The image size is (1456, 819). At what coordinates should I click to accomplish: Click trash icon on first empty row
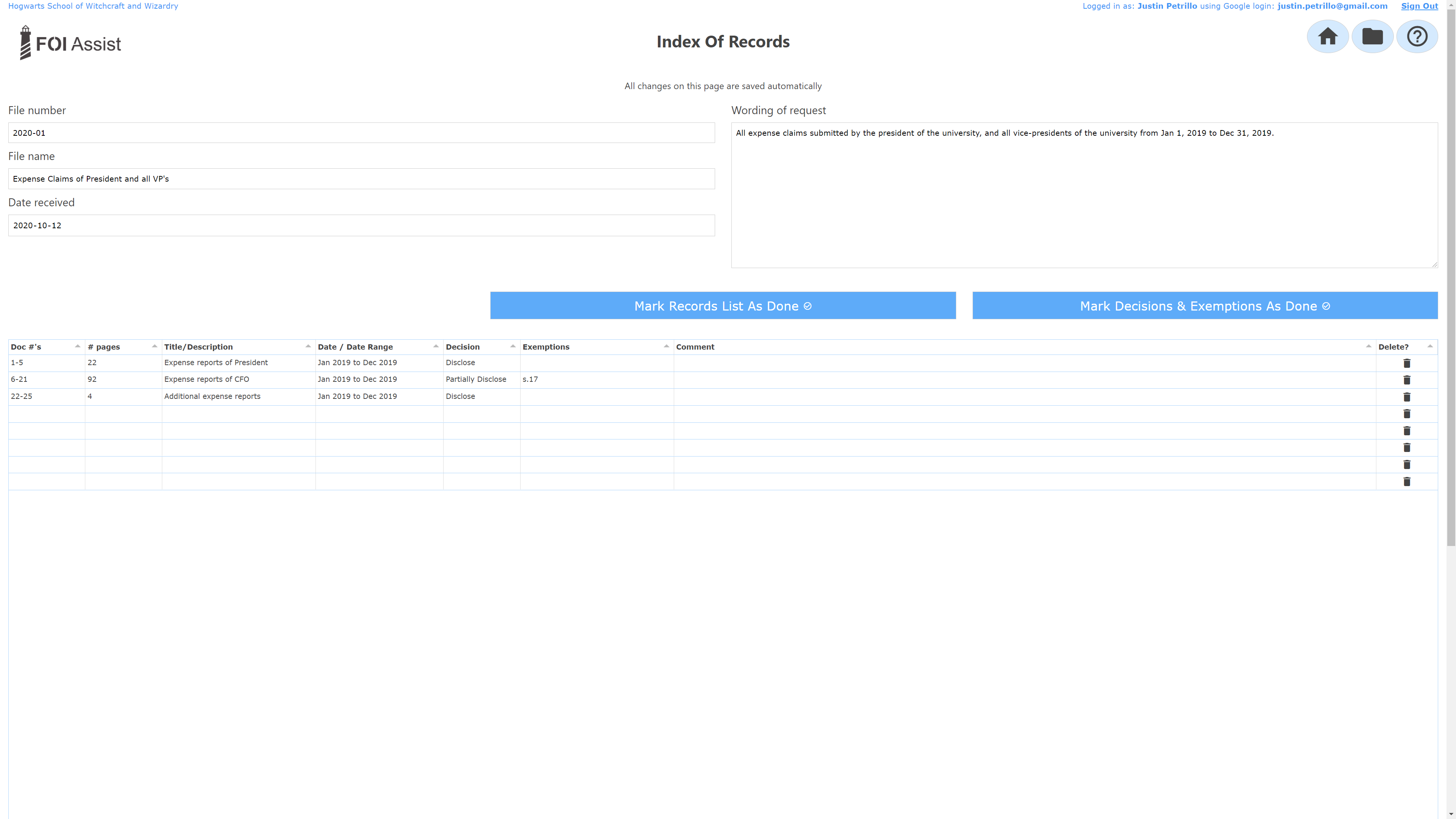click(1406, 414)
